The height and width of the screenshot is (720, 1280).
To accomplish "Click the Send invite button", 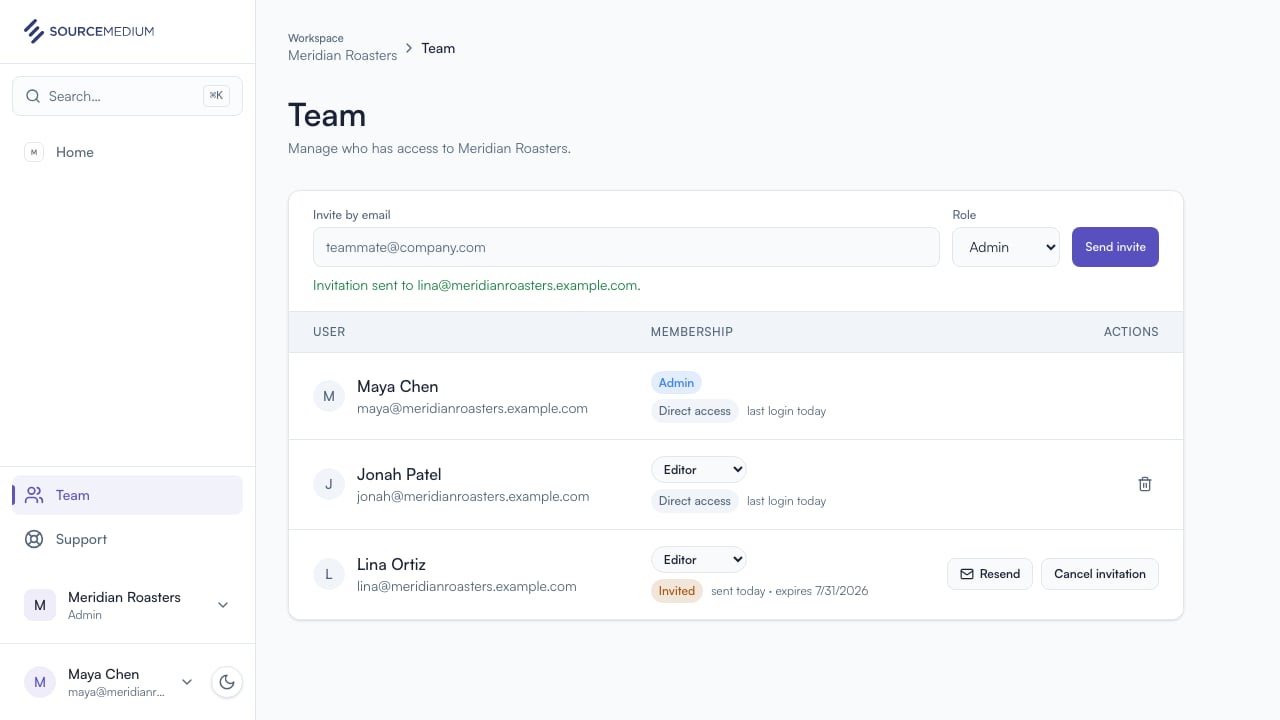I will [1115, 247].
